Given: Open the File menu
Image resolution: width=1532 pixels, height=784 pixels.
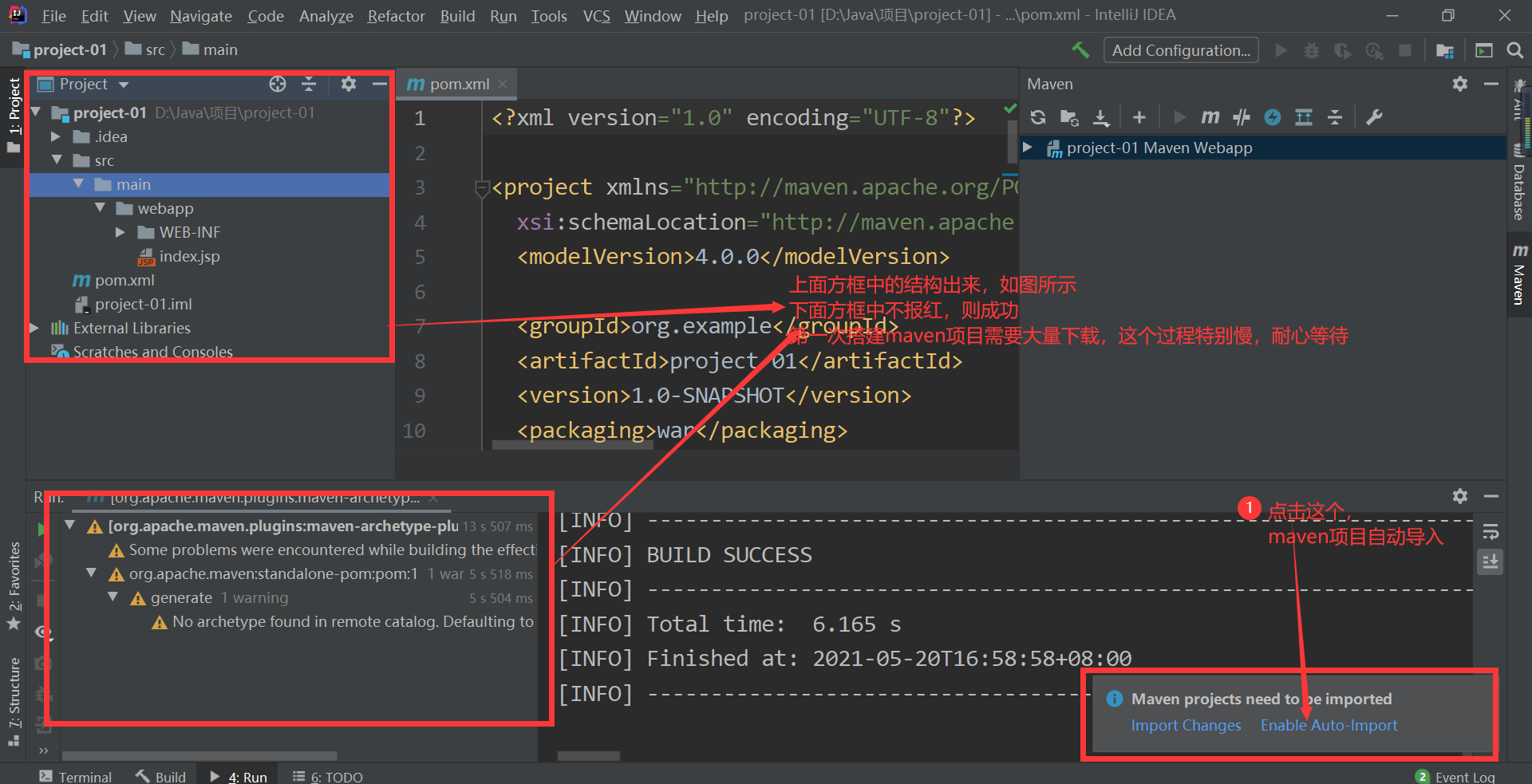Looking at the screenshot, I should (x=53, y=16).
